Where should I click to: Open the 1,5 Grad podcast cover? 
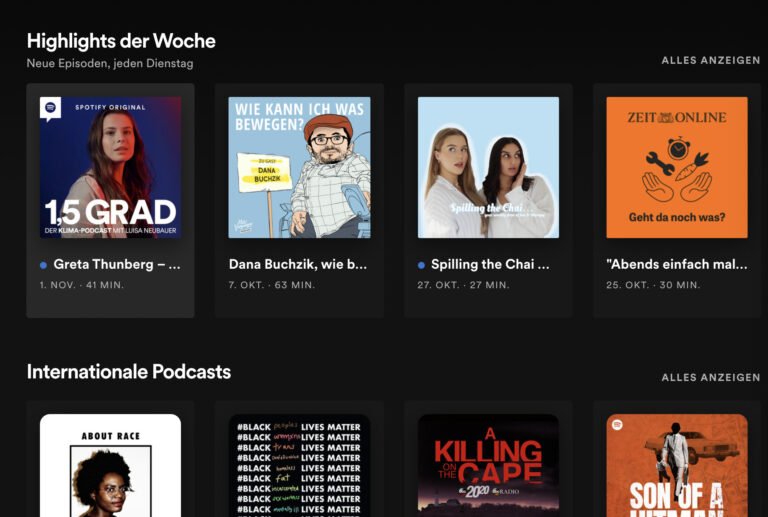(x=110, y=167)
